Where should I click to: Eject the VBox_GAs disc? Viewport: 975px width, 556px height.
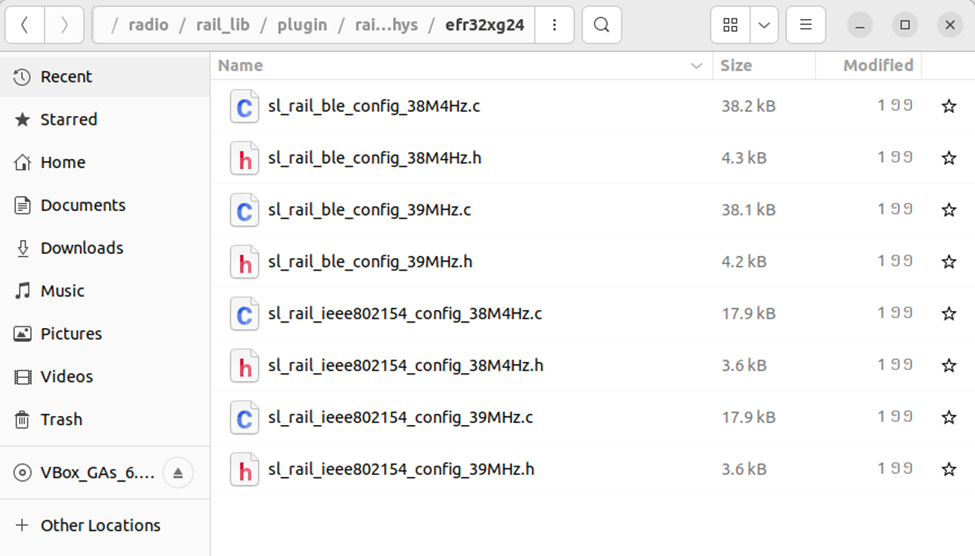(x=178, y=473)
